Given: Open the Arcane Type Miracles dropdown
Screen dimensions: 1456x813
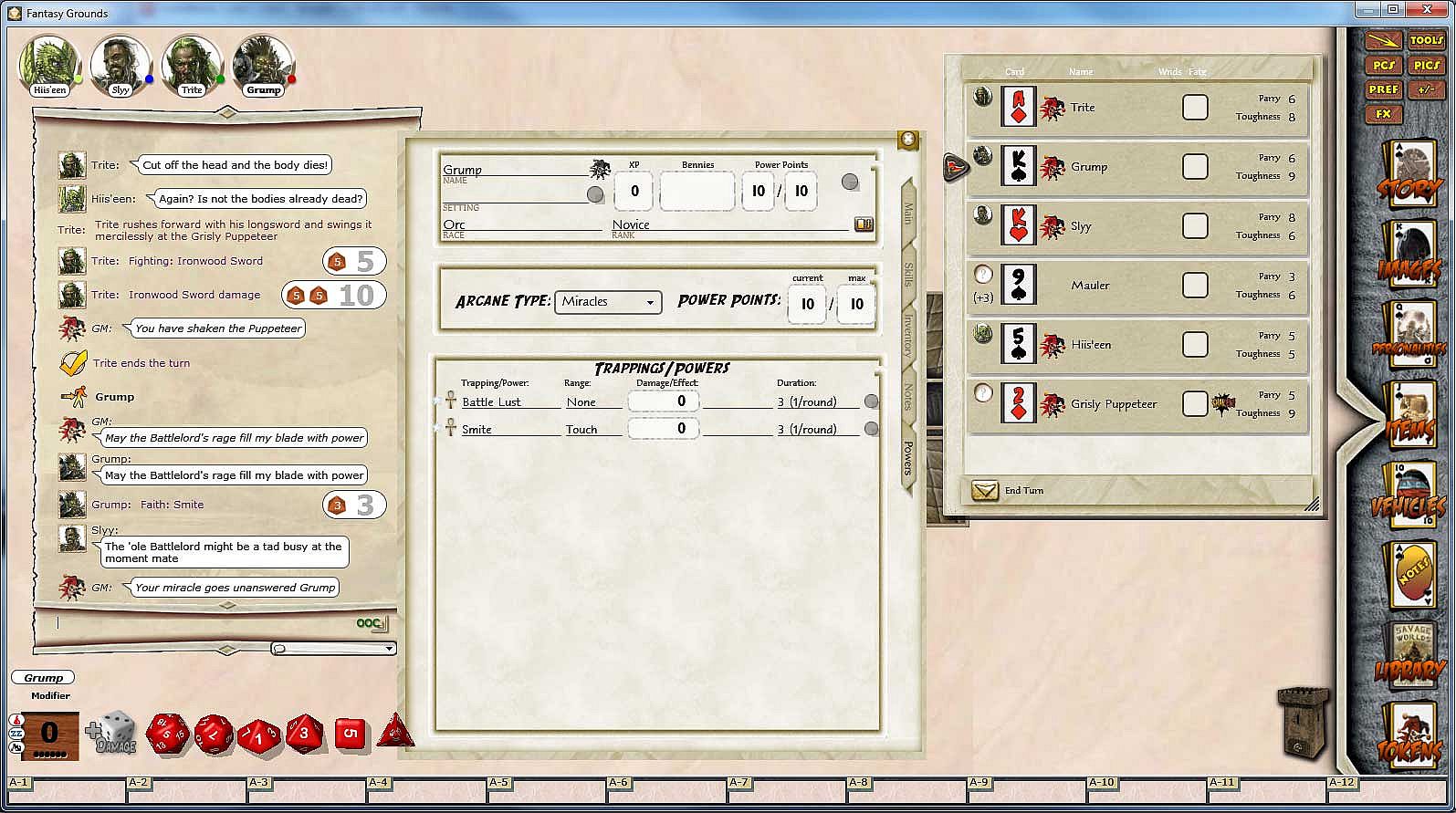Looking at the screenshot, I should coord(608,302).
